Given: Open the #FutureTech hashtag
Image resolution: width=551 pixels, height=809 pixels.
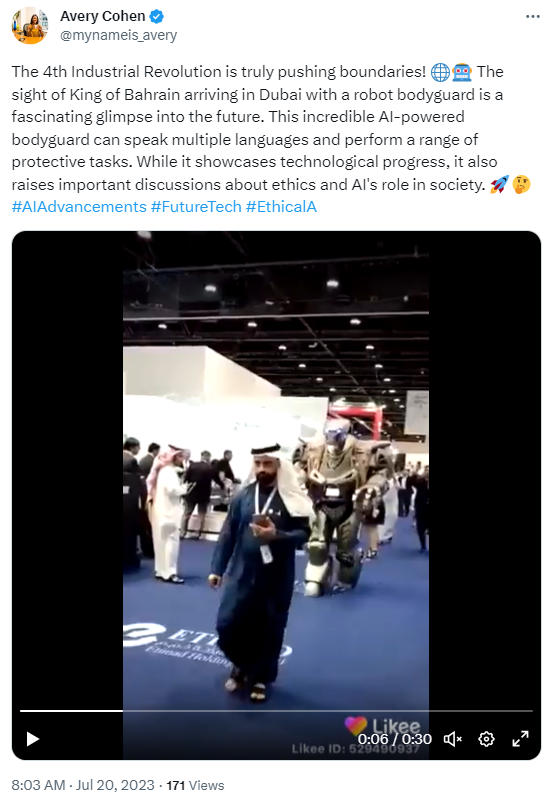Looking at the screenshot, I should click(x=196, y=207).
